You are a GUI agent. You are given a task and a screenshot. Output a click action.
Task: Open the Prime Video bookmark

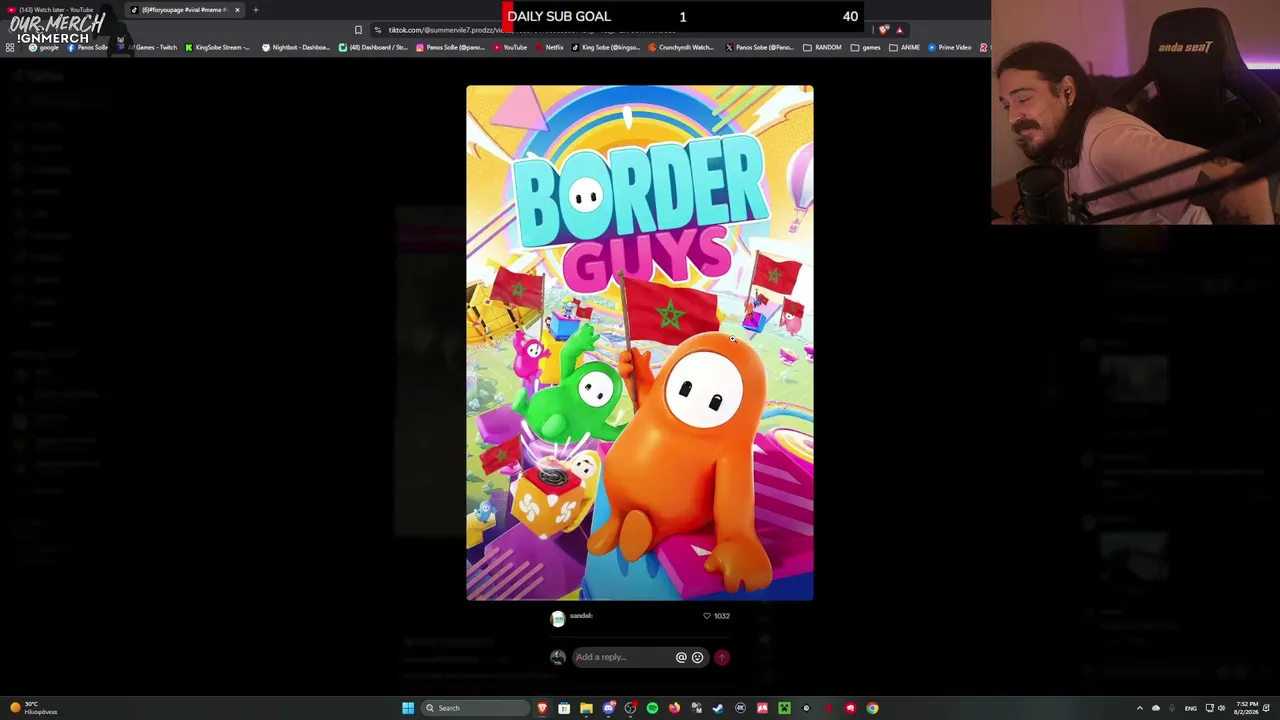coord(950,47)
